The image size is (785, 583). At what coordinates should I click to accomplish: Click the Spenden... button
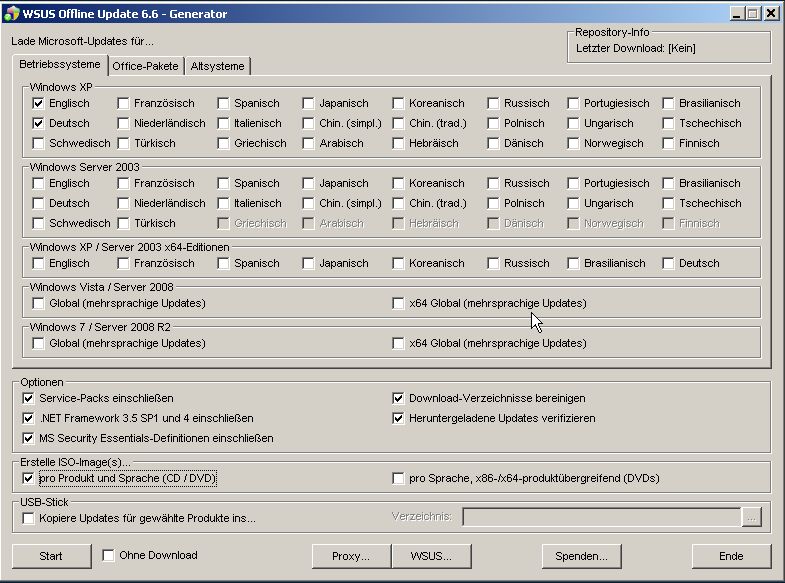[582, 556]
